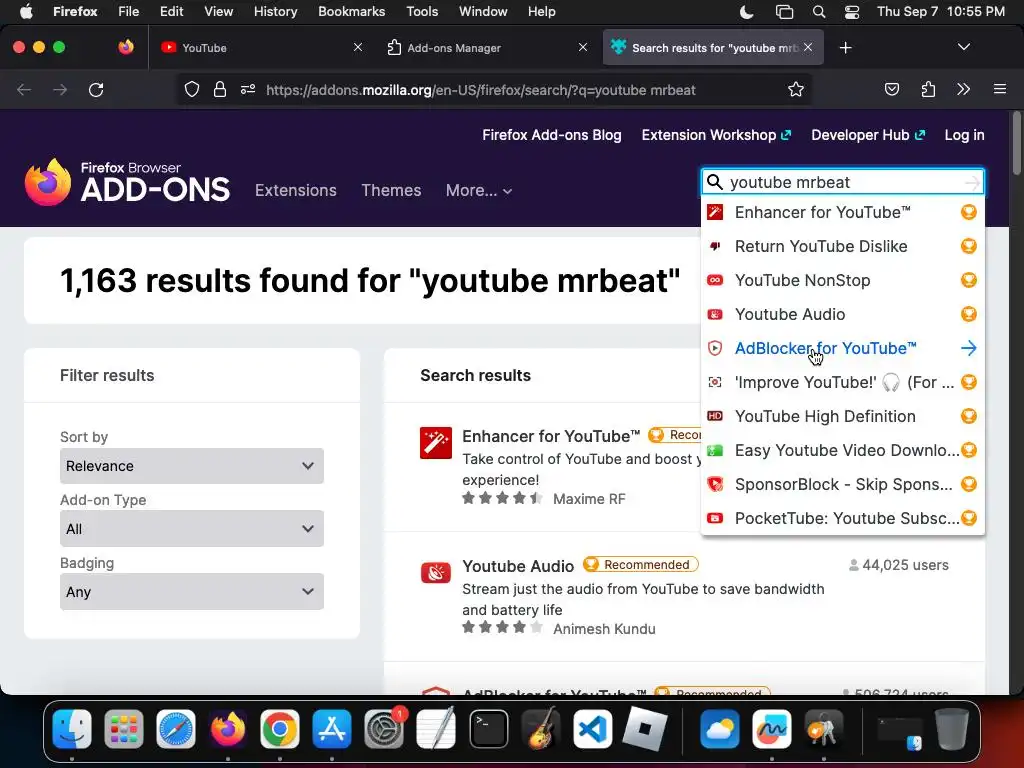Viewport: 1024px width, 768px height.
Task: Bookmark this page with the star
Action: [x=795, y=89]
